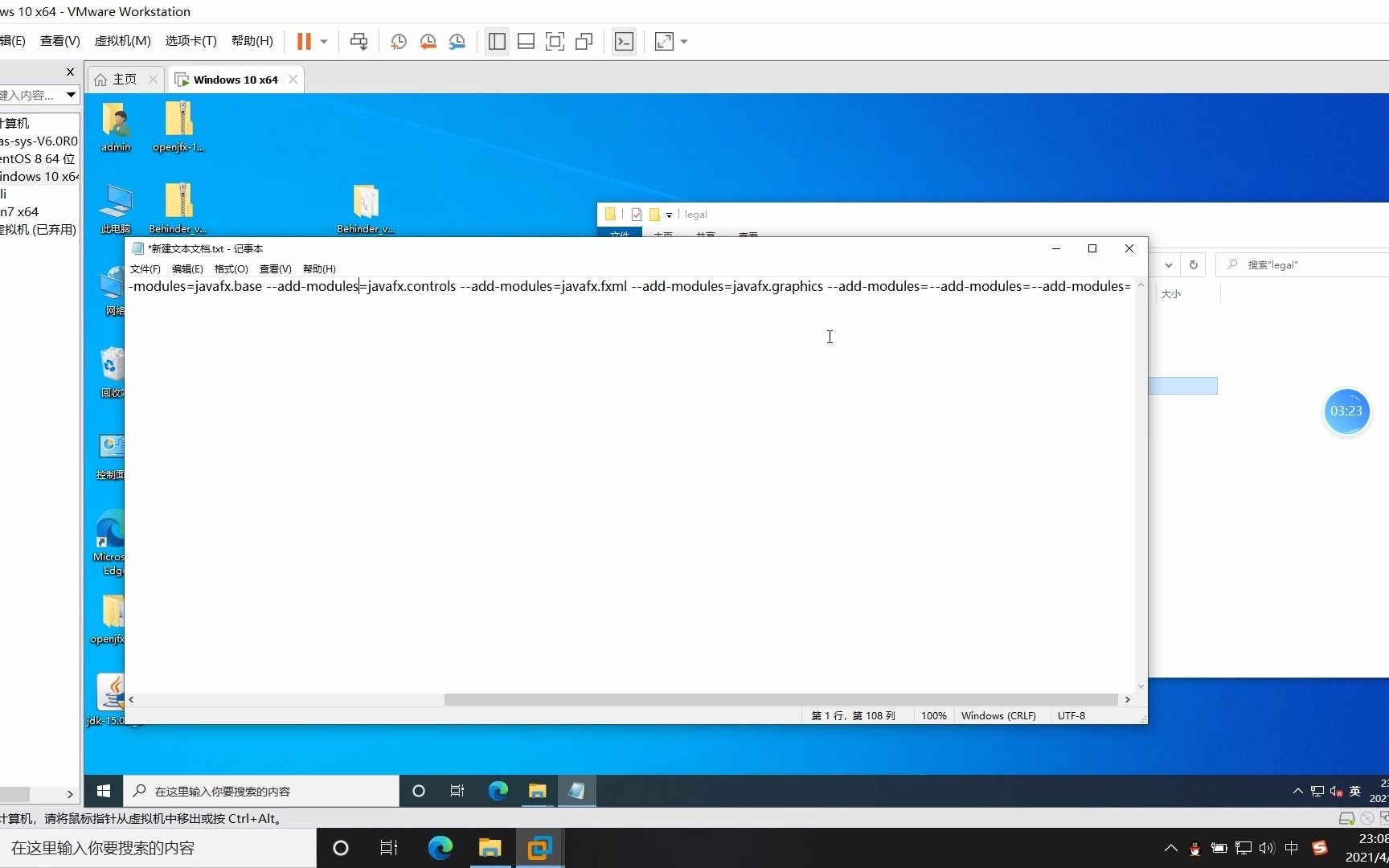This screenshot has width=1389, height=868.
Task: Show hidden tray icons in the guest taskbar
Action: 1297,791
